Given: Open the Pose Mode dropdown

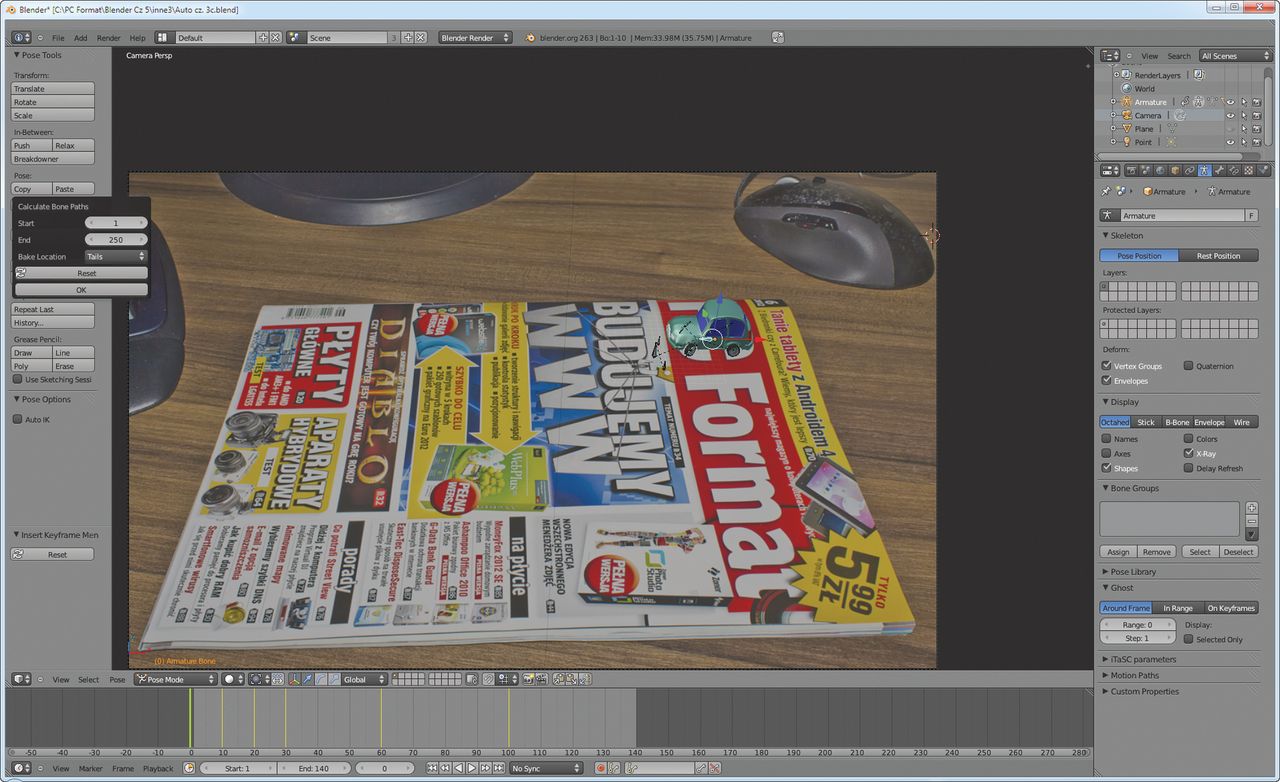Looking at the screenshot, I should pos(176,679).
